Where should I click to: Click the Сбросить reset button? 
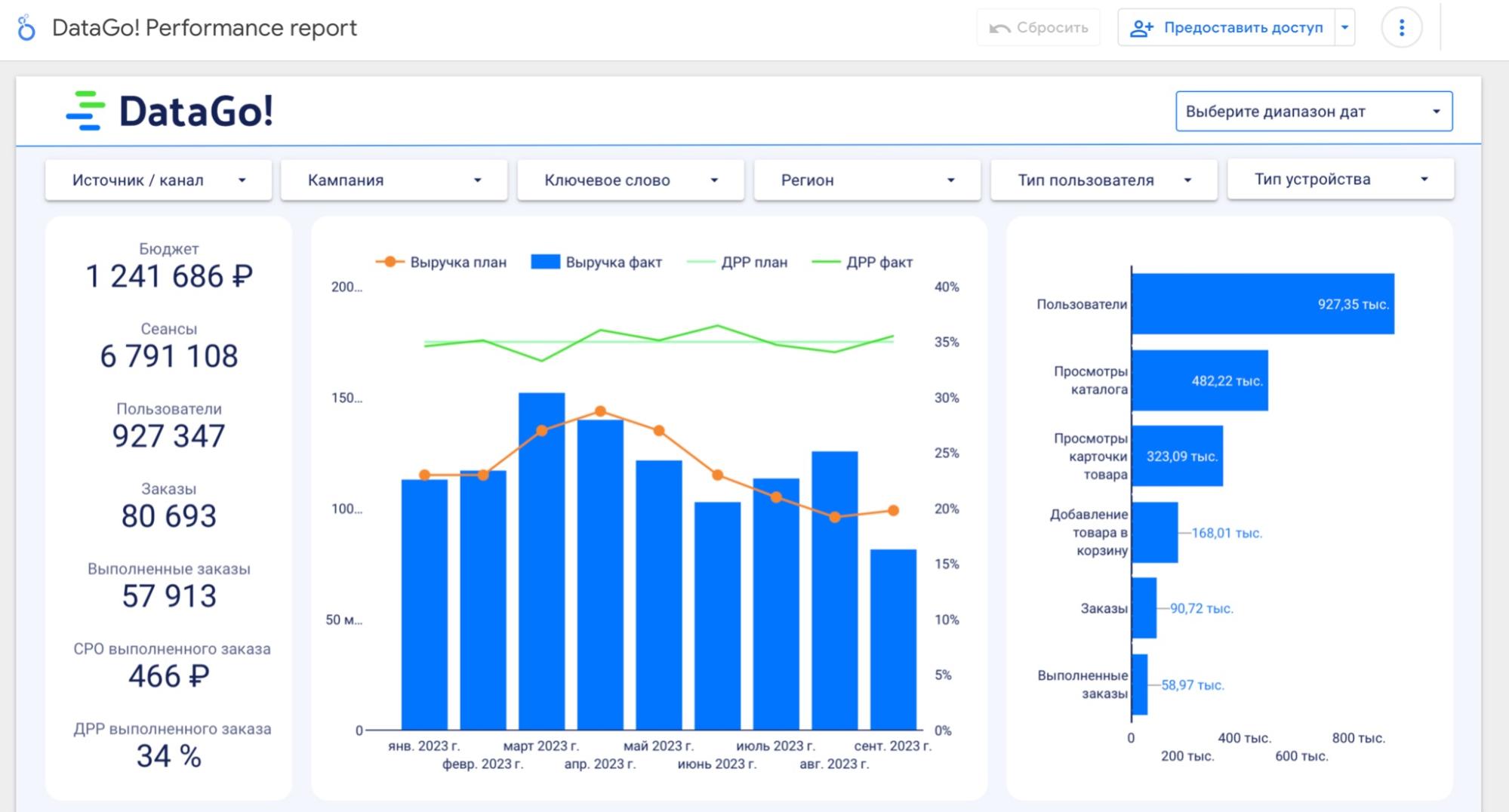pyautogui.click(x=1038, y=28)
